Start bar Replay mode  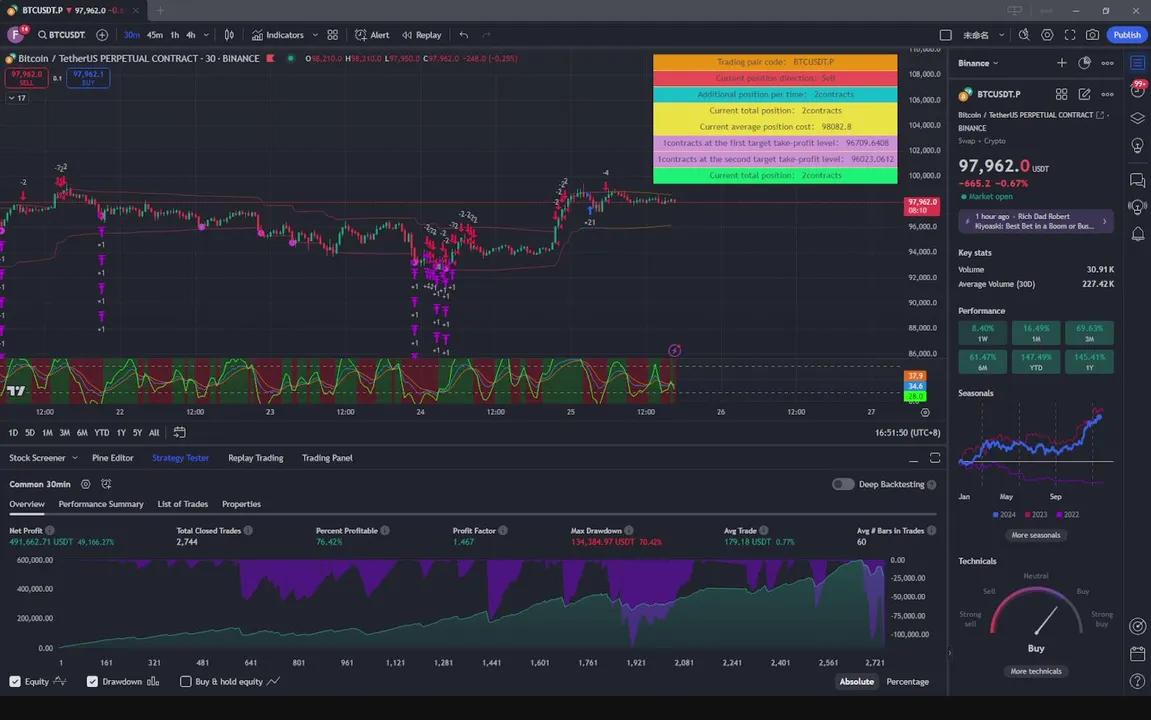tap(421, 34)
